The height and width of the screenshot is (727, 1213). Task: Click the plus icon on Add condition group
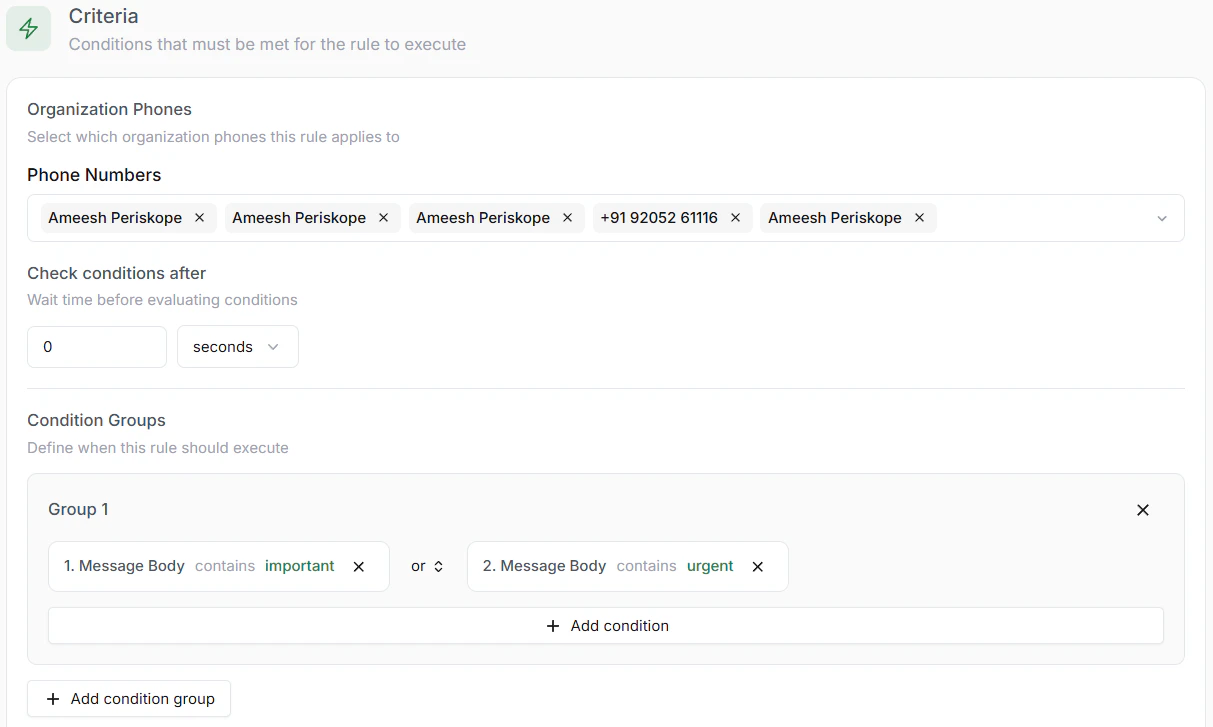(x=53, y=698)
